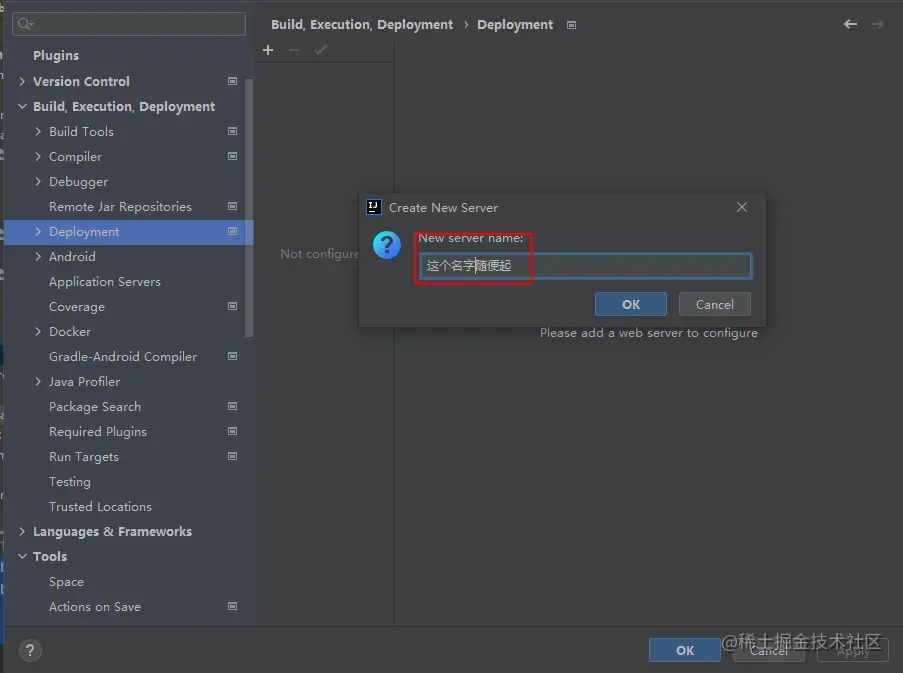903x673 pixels.
Task: Click Cancel in Create New Server dialog
Action: tap(715, 304)
